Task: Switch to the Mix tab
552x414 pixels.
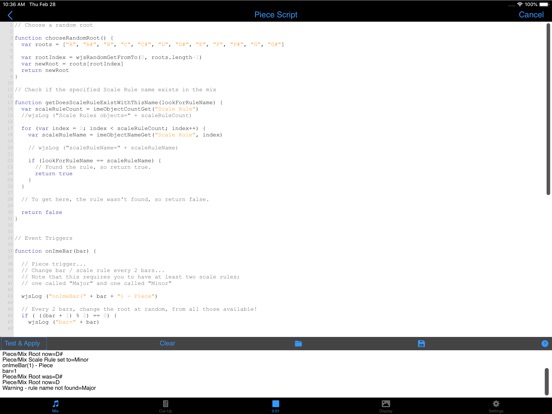Action: pos(55,406)
